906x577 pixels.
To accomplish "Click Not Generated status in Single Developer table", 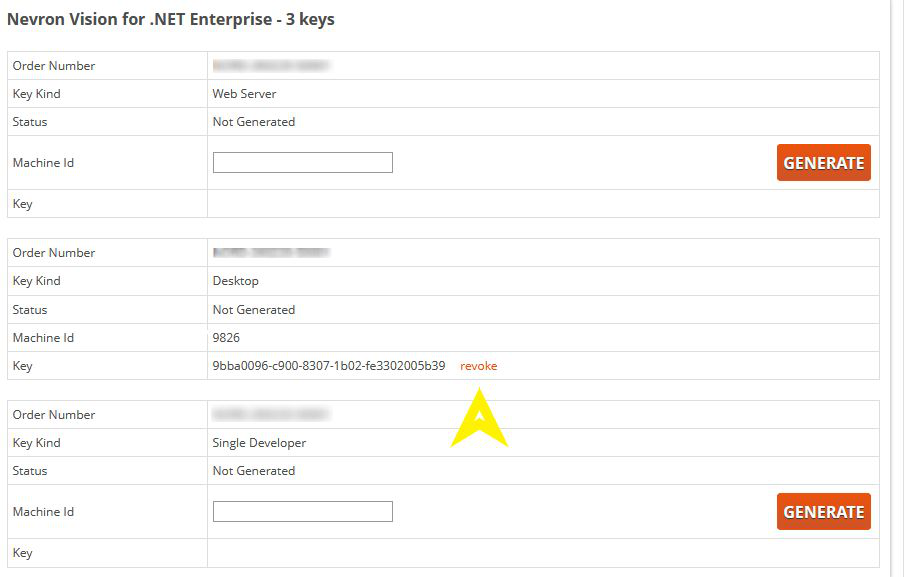I will tap(253, 471).
